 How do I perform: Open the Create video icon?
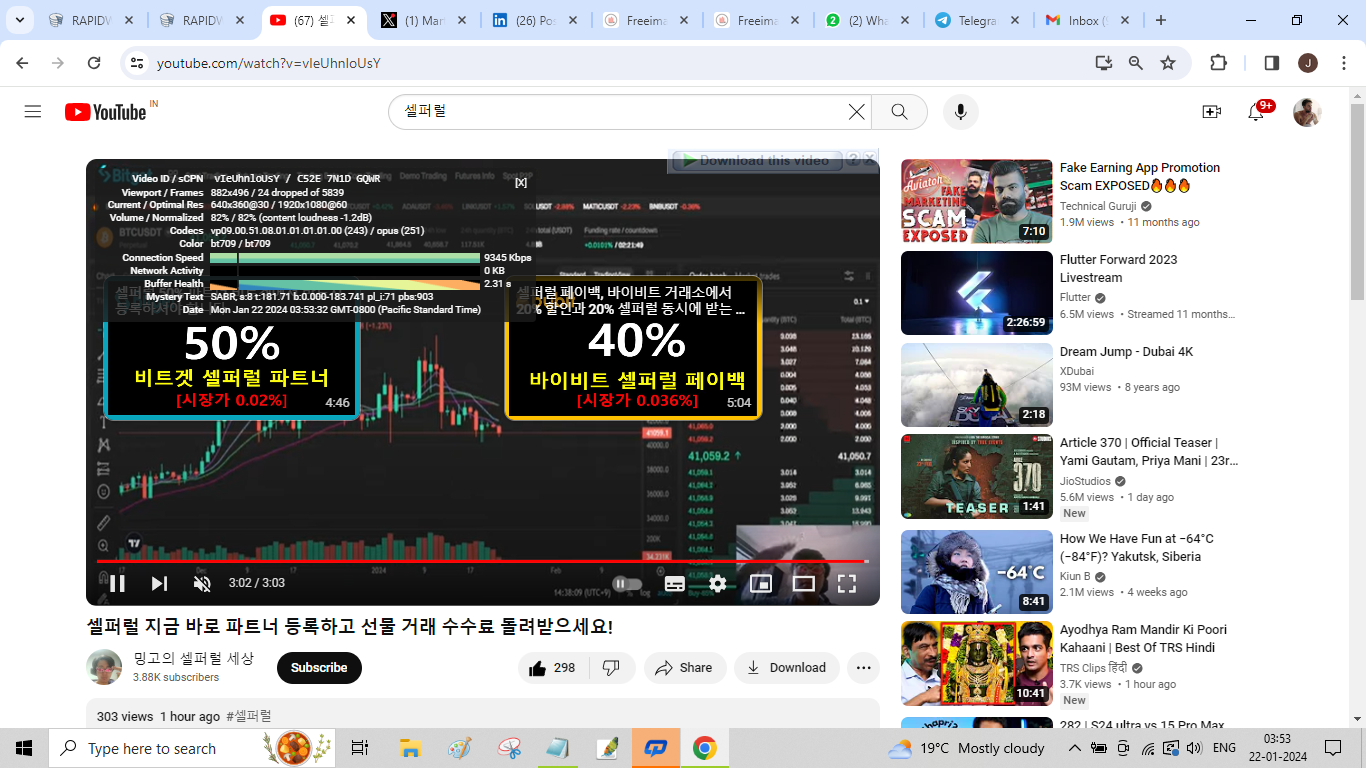1212,112
